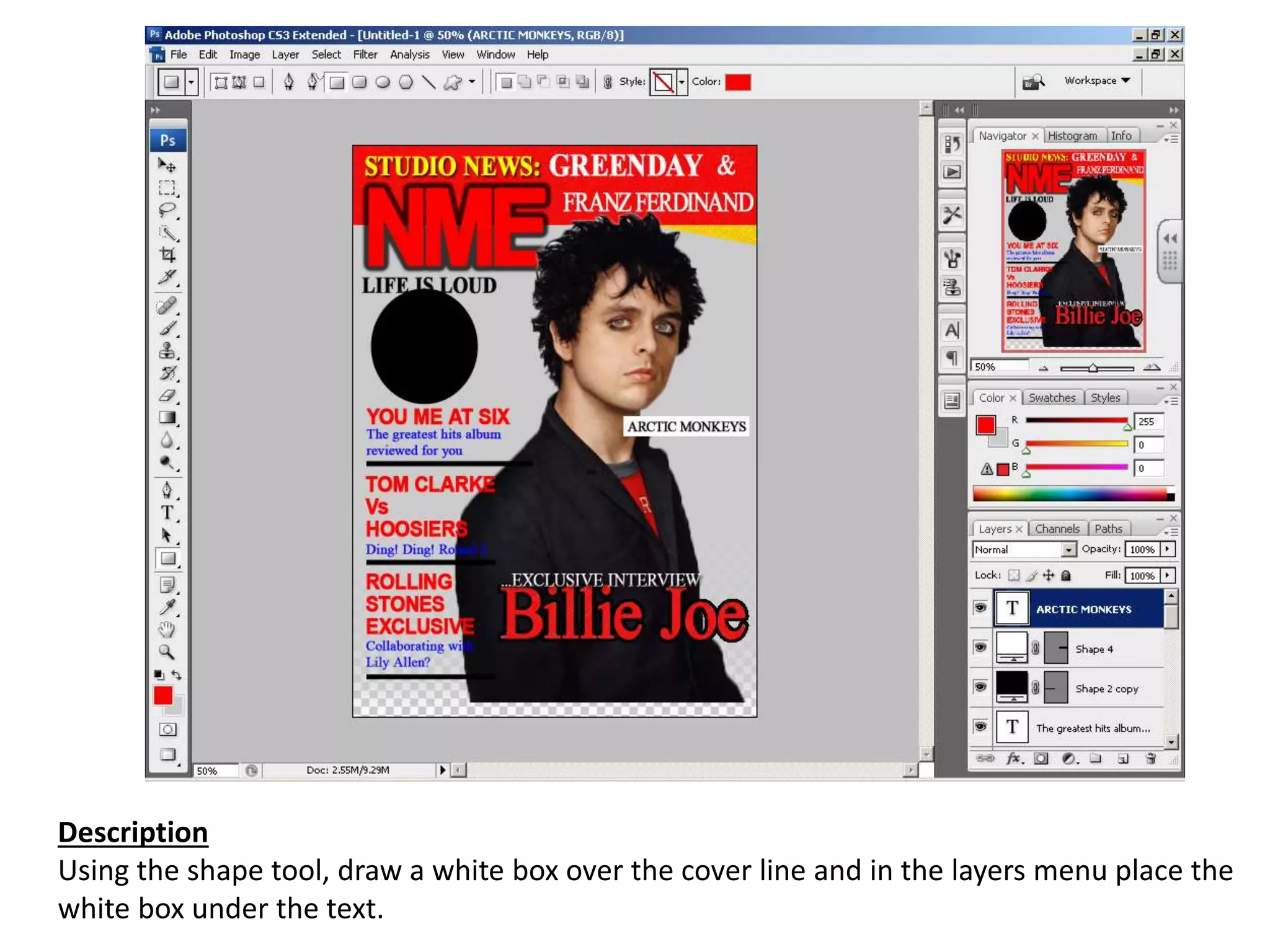Click the R value field

click(1149, 421)
